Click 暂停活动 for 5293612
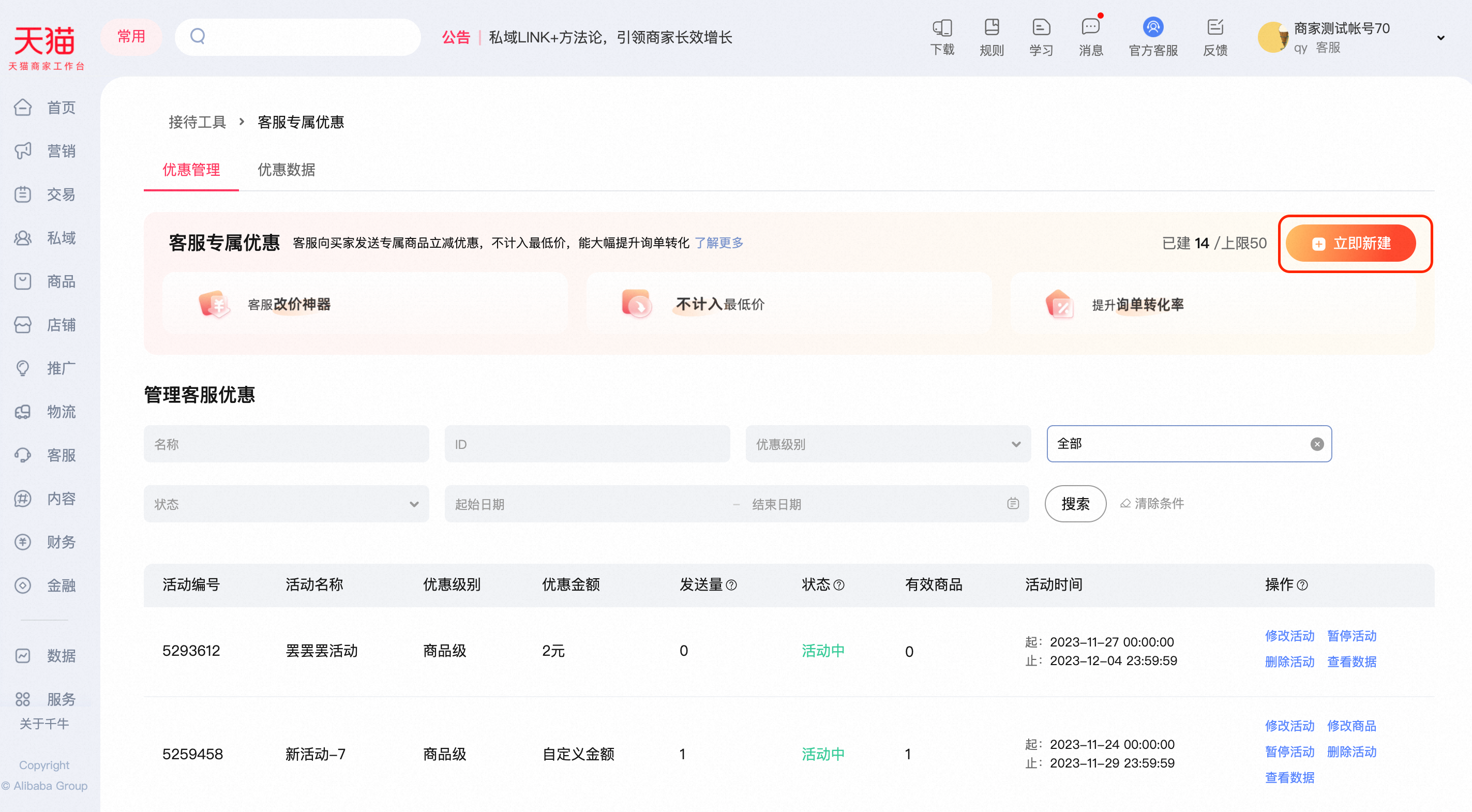The image size is (1472, 812). click(x=1351, y=636)
